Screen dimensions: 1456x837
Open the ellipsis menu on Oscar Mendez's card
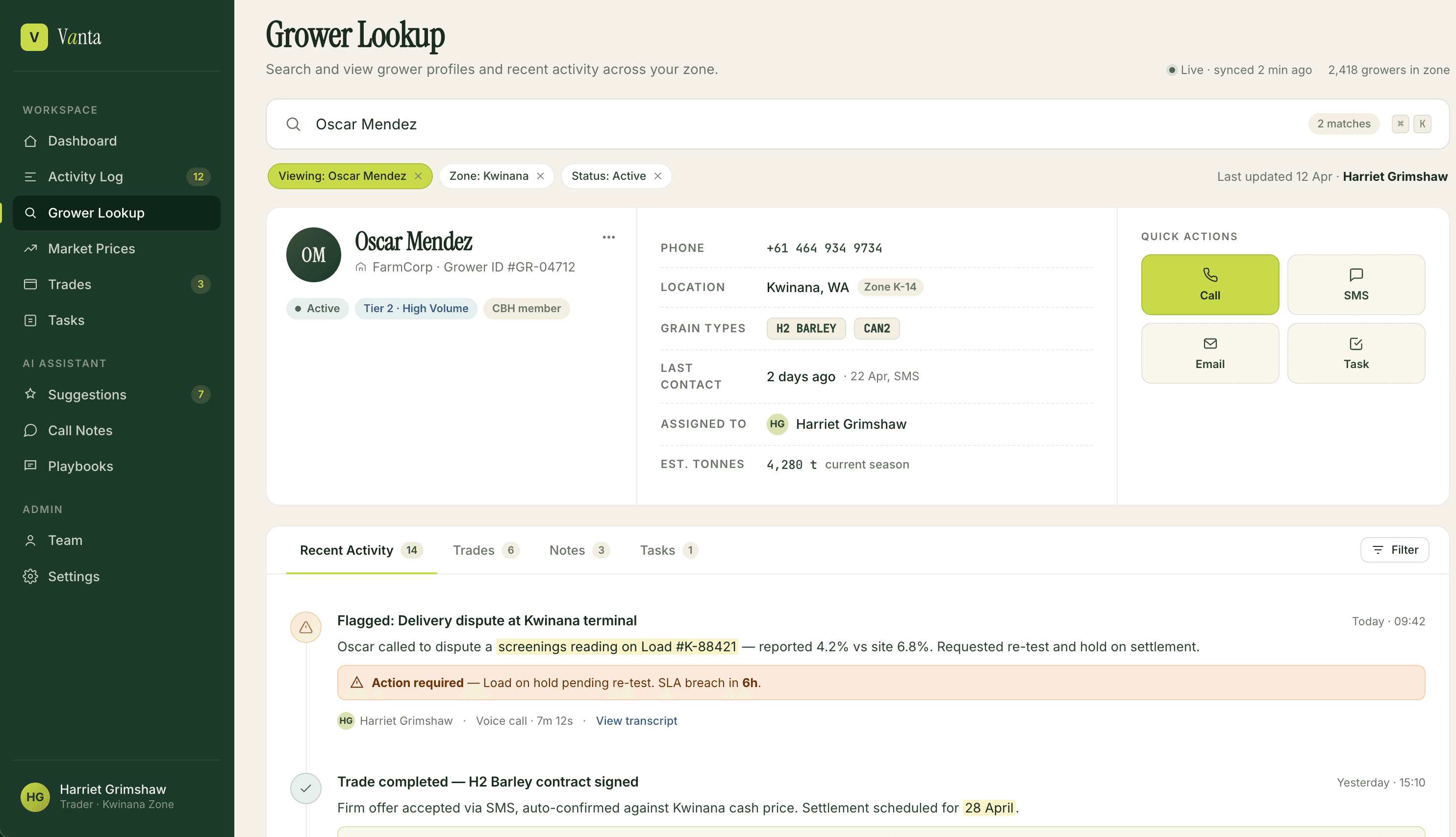608,237
